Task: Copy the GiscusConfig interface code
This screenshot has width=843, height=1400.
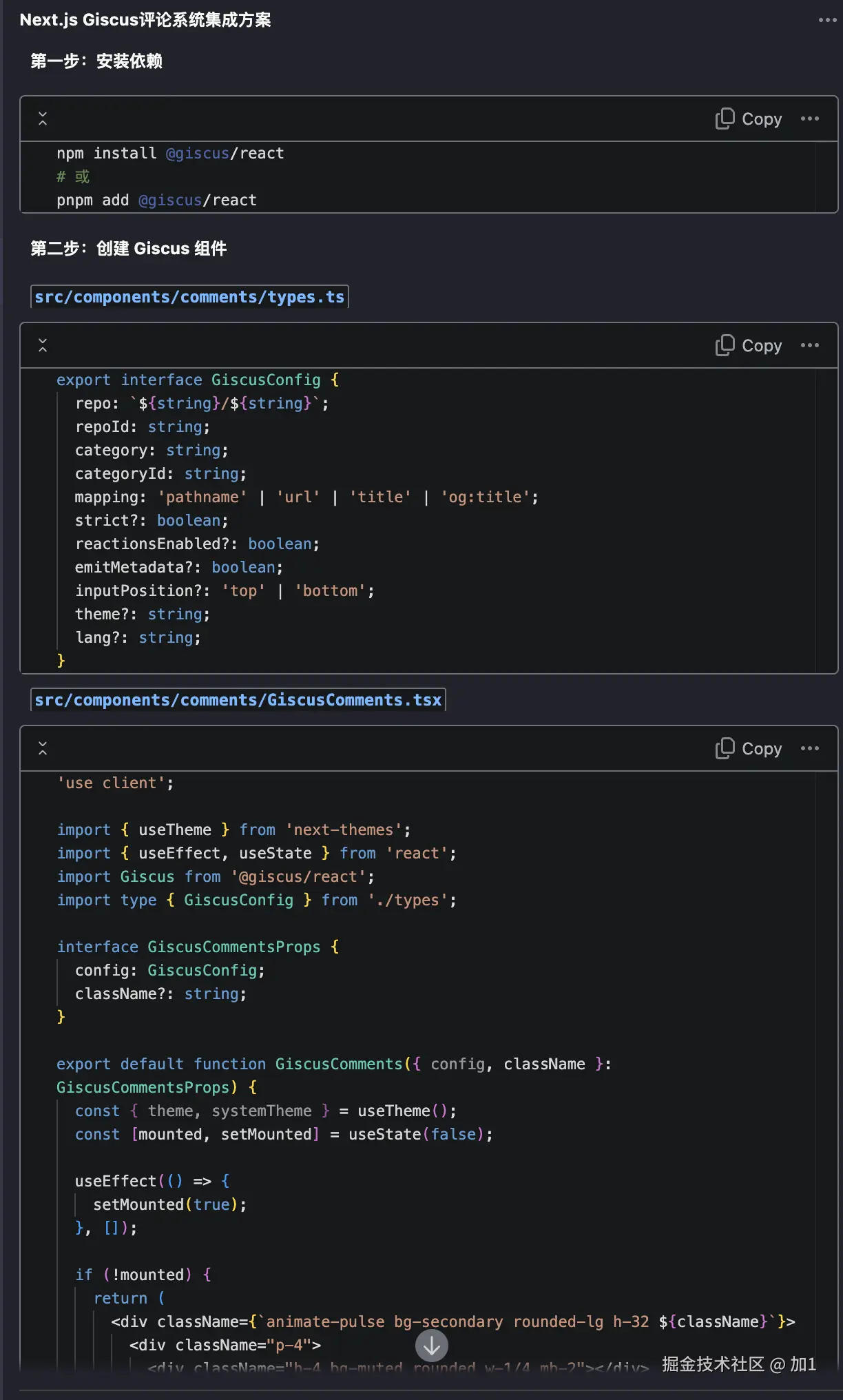Action: tap(749, 346)
